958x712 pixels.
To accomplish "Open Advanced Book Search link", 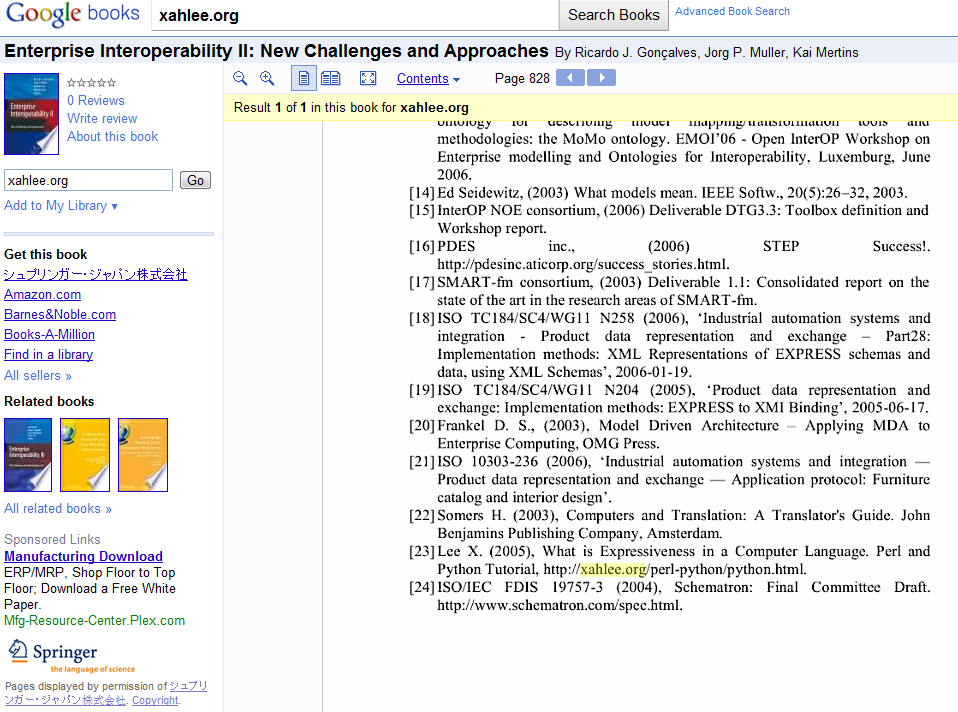I will pyautogui.click(x=732, y=11).
